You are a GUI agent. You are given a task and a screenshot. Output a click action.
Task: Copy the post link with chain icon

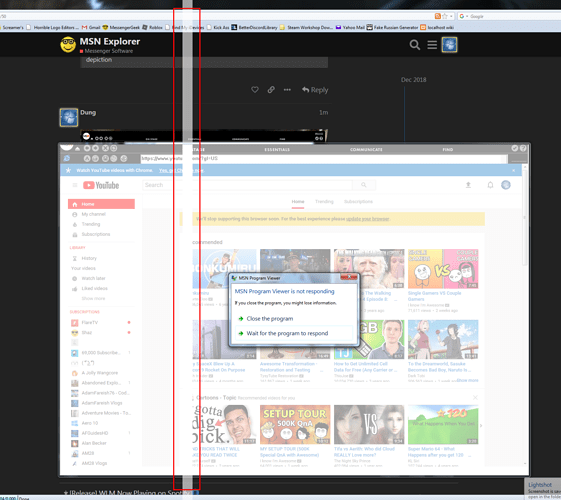point(271,89)
